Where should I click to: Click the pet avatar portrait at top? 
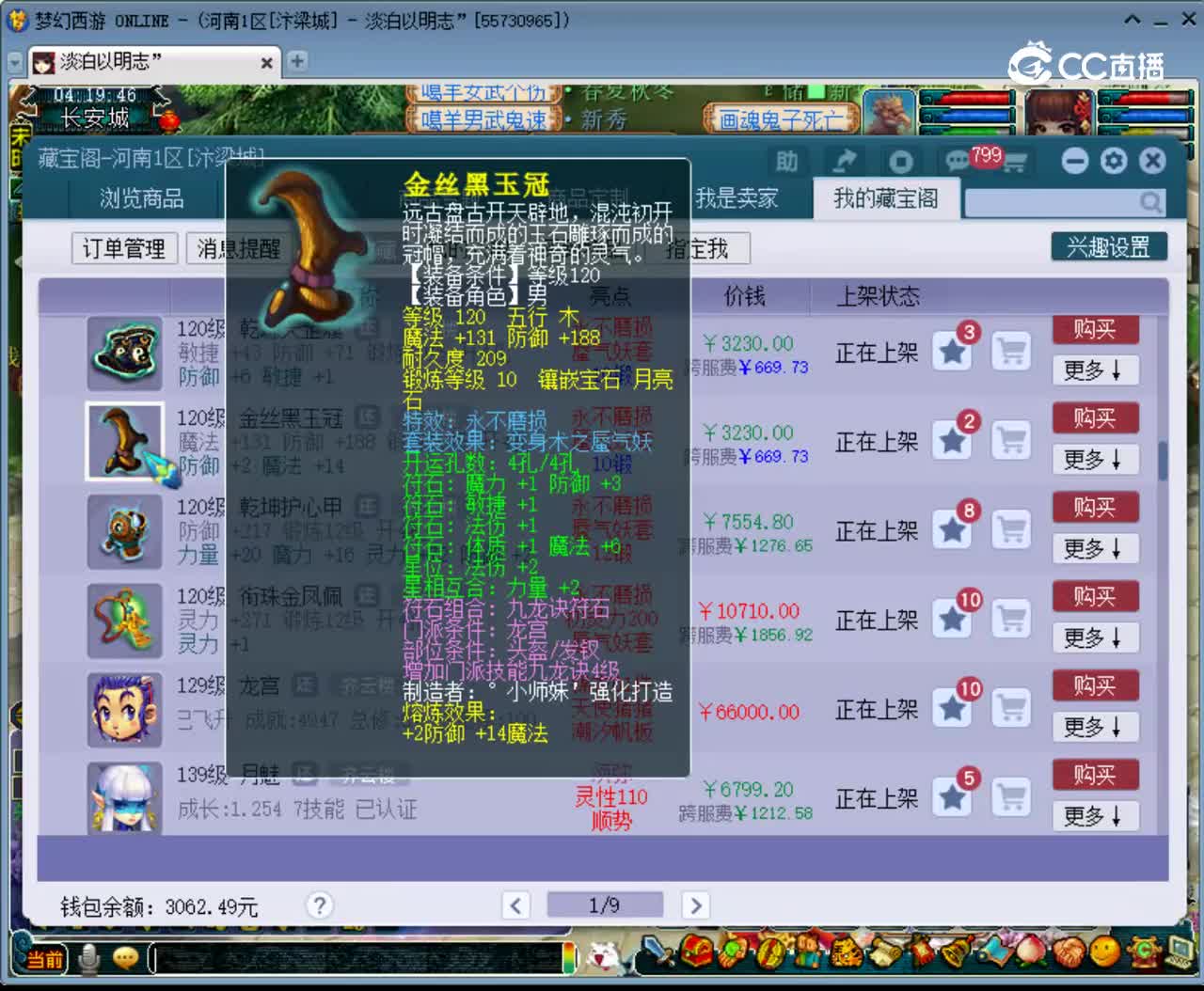[x=889, y=113]
